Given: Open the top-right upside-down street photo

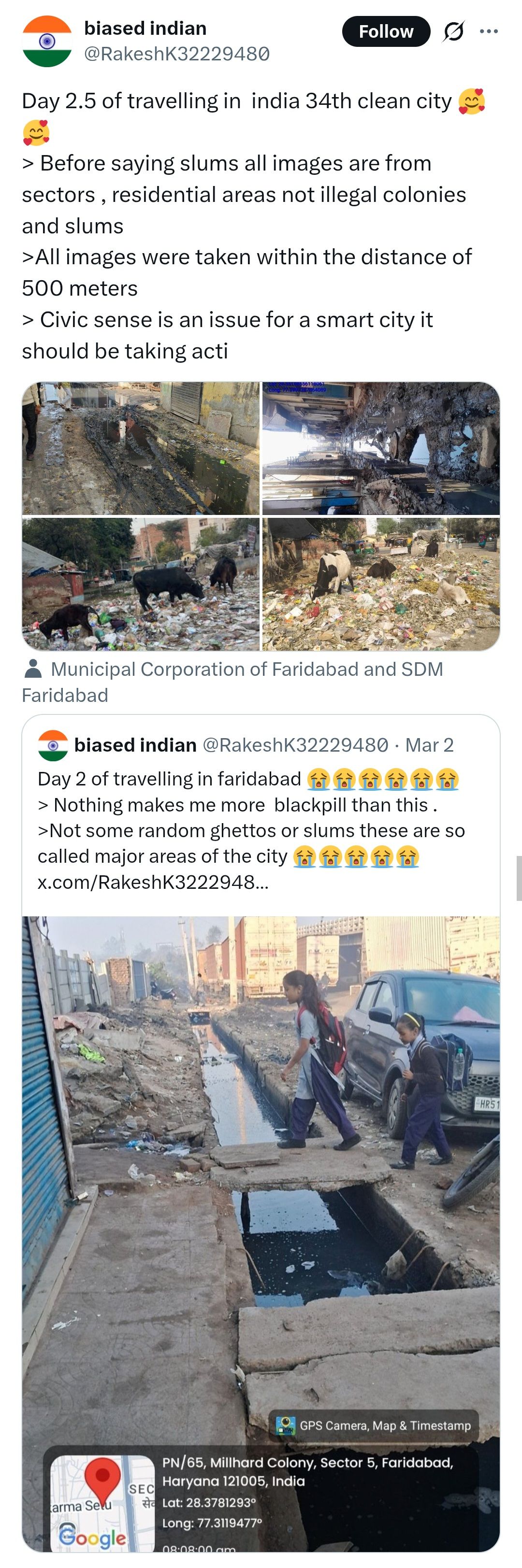Looking at the screenshot, I should tap(381, 449).
